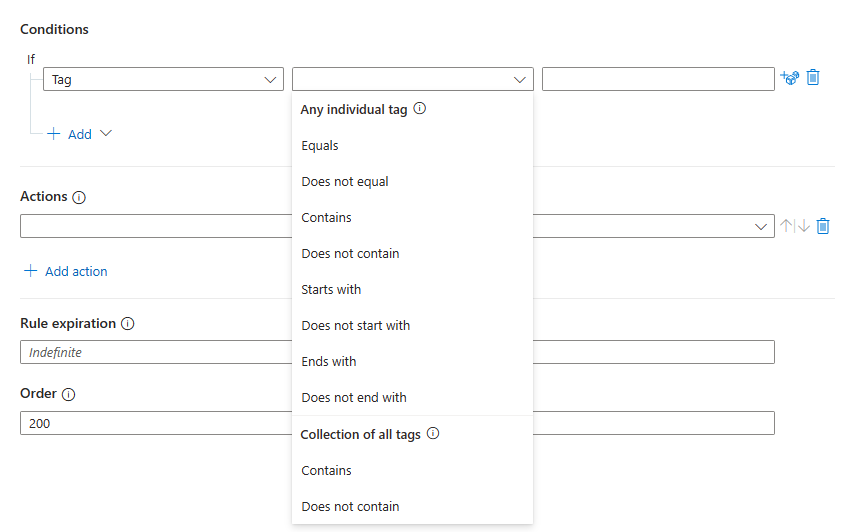Move the action down with arrow
The width and height of the screenshot is (855, 532).
pyautogui.click(x=803, y=226)
